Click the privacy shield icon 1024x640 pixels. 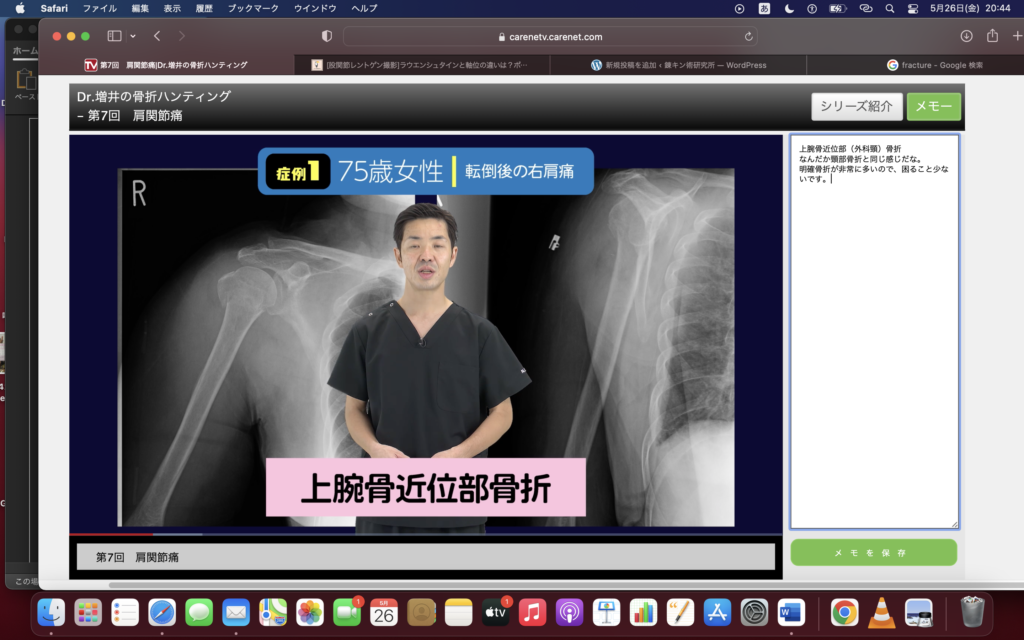326,36
